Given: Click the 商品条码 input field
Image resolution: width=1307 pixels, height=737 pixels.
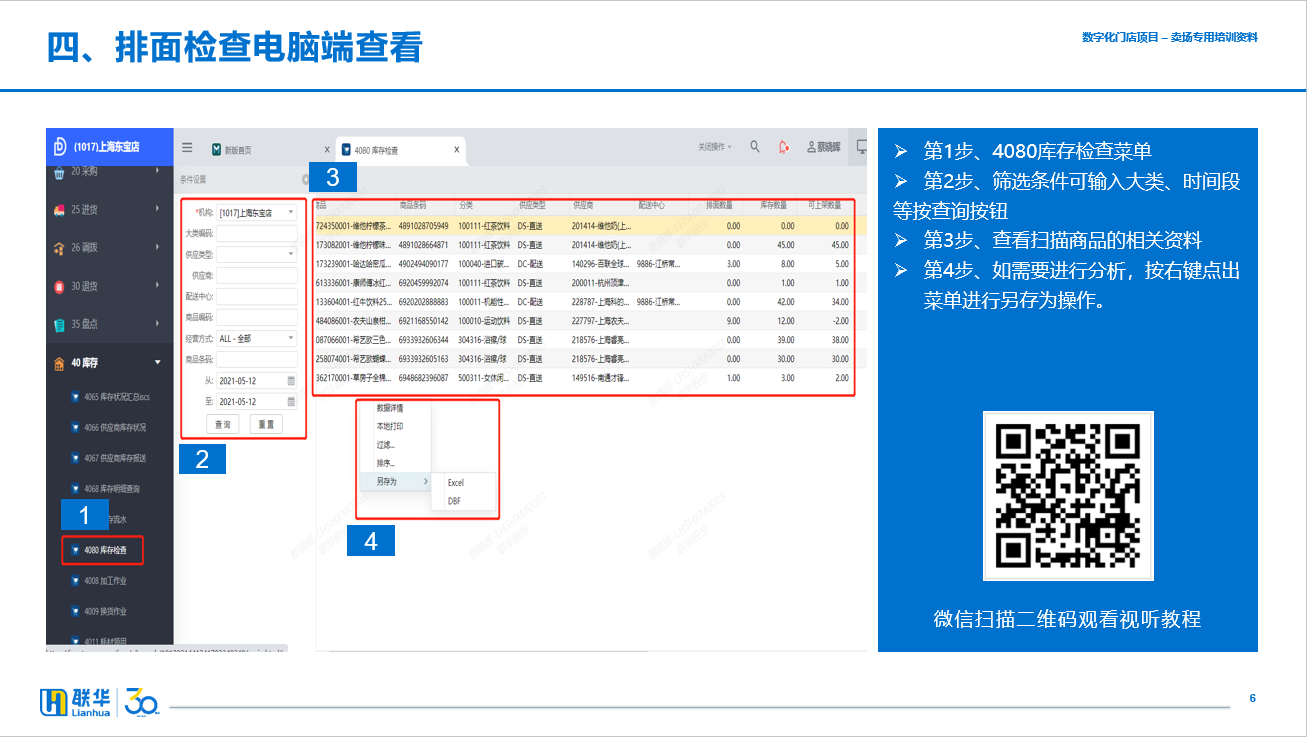Looking at the screenshot, I should pos(257,359).
